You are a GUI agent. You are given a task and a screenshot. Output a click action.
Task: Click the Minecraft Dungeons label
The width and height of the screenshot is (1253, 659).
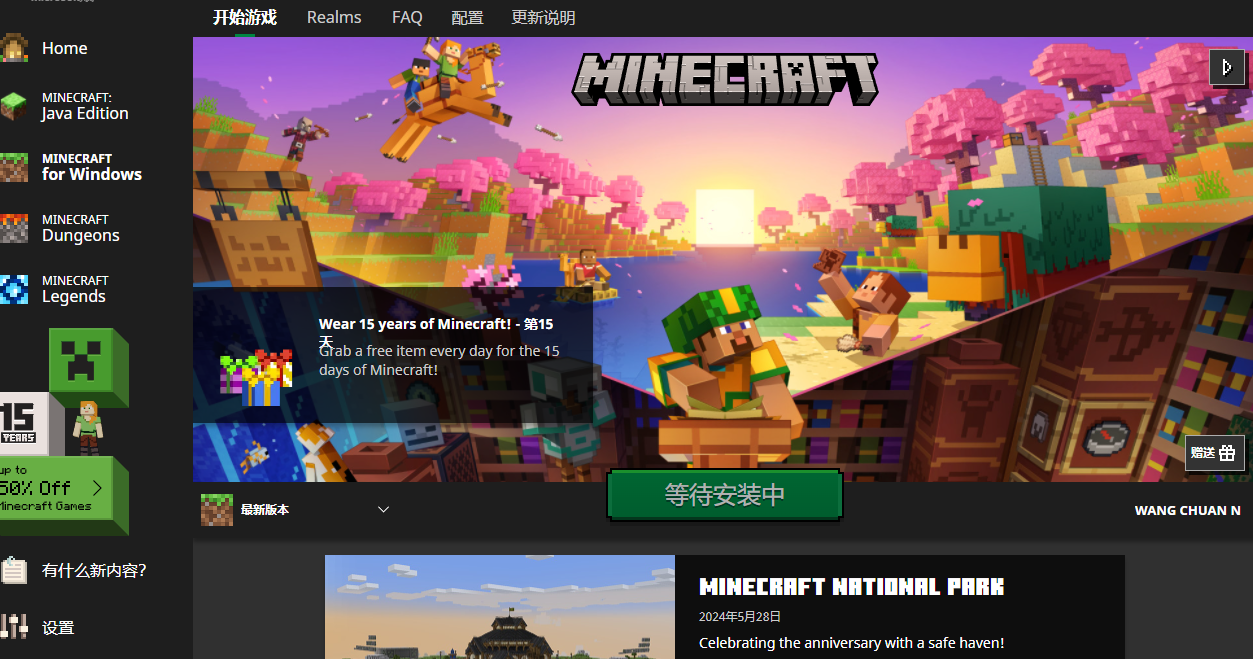pos(81,228)
